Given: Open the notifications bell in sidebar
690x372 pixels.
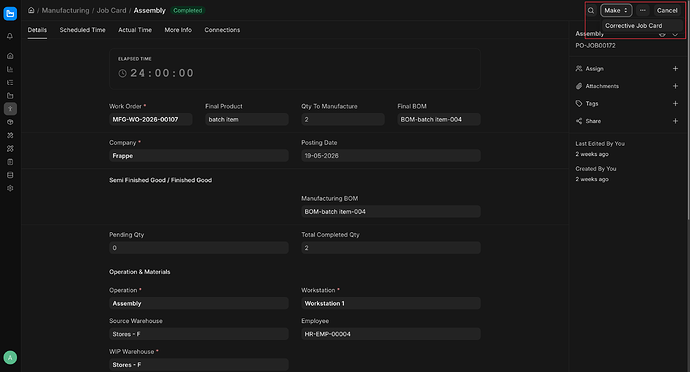Looking at the screenshot, I should (10, 36).
